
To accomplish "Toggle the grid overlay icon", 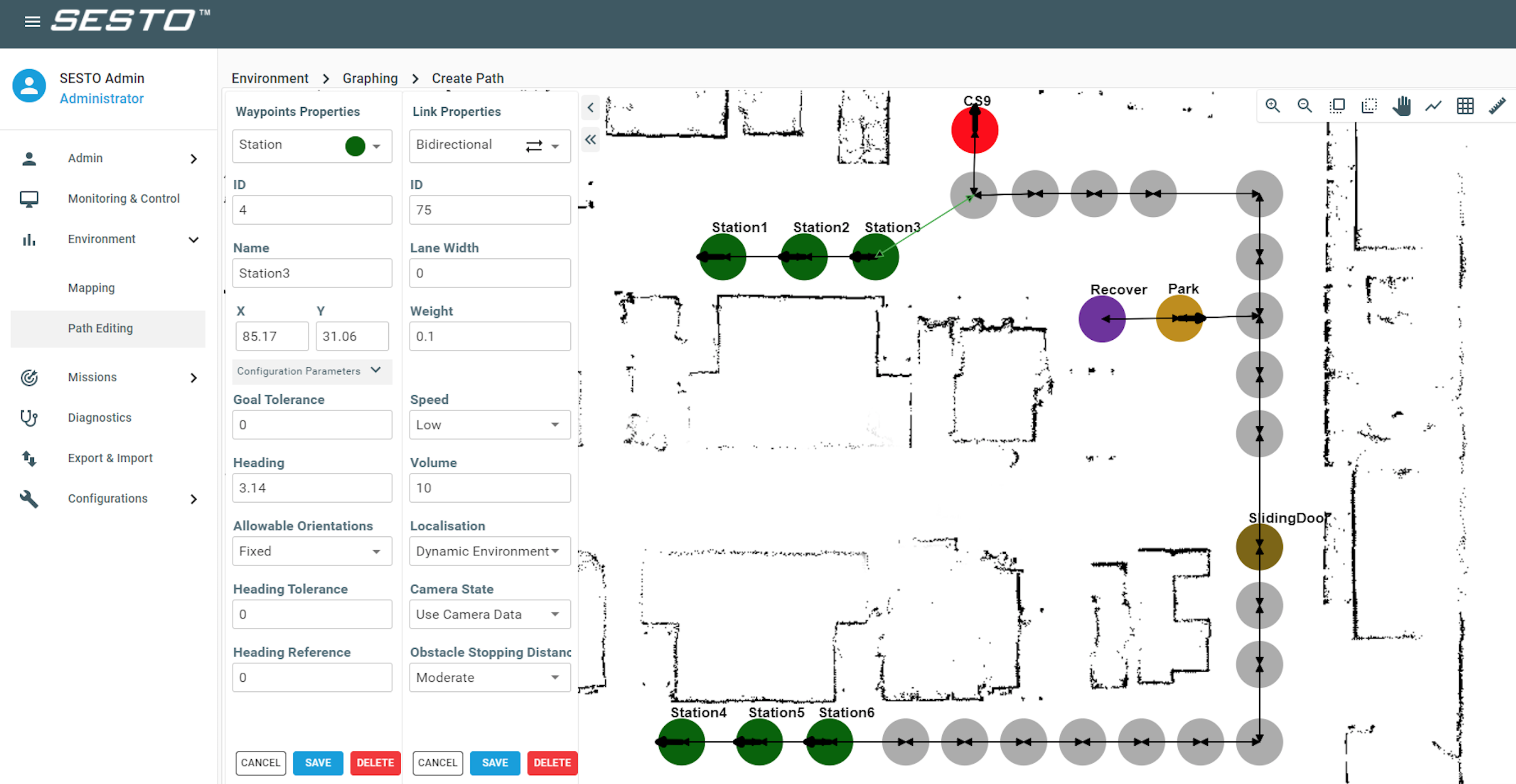I will [x=1465, y=106].
